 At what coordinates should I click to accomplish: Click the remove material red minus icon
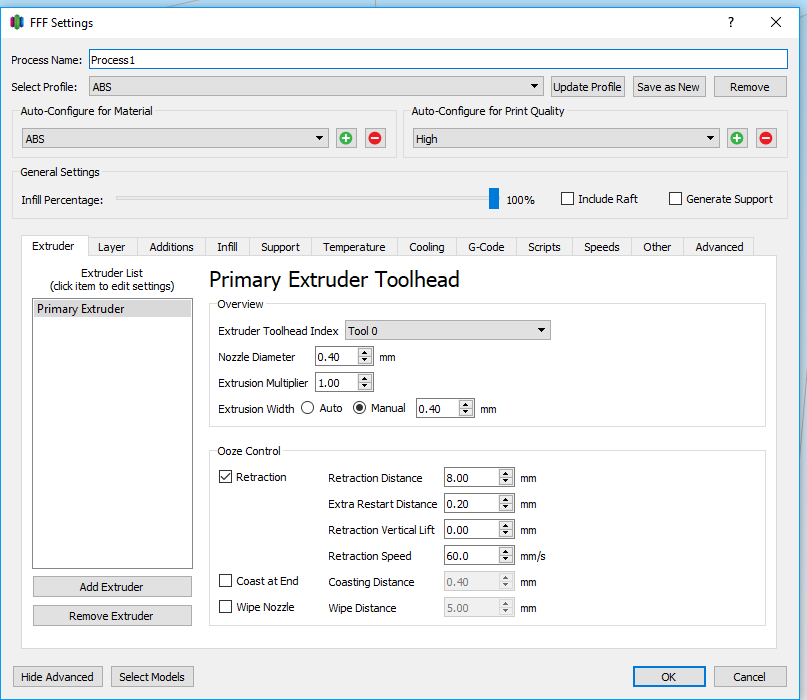pyautogui.click(x=375, y=138)
